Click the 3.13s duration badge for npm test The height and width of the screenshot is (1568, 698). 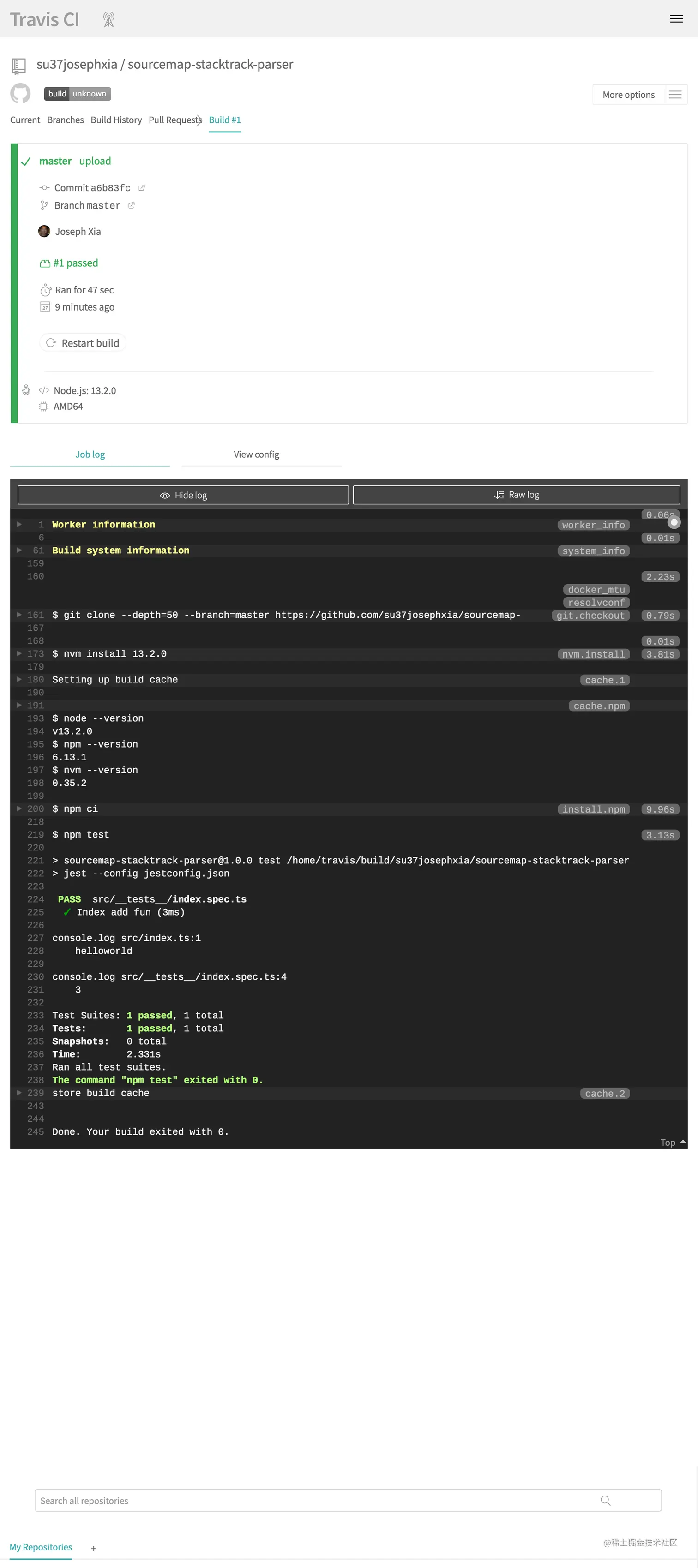[x=660, y=836]
